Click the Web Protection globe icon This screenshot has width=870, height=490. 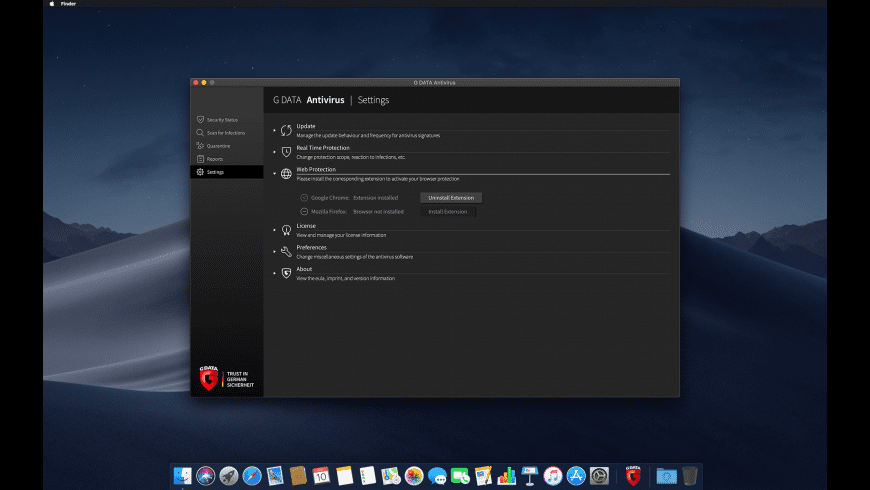(286, 174)
